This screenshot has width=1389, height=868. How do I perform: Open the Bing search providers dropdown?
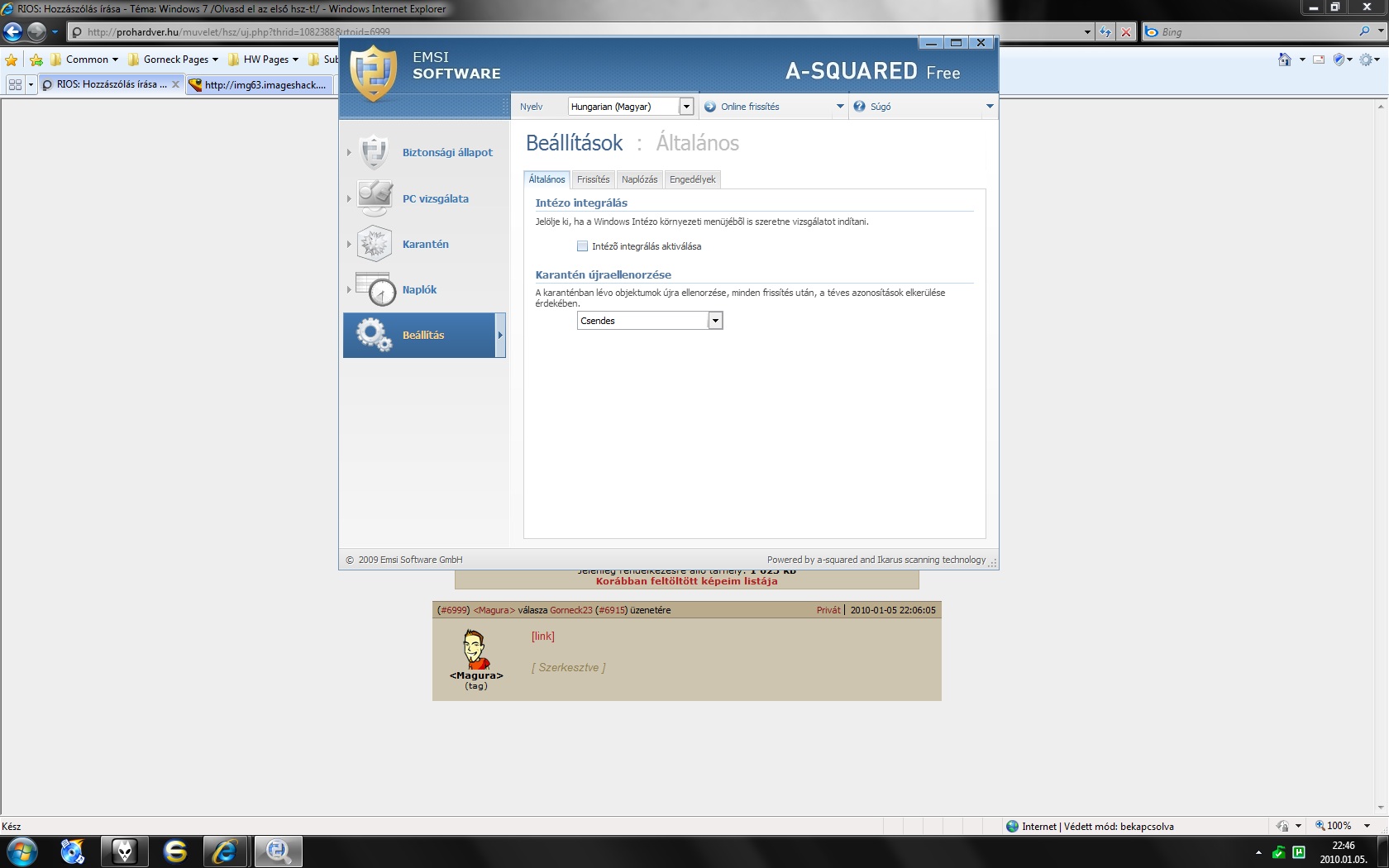point(1381,32)
